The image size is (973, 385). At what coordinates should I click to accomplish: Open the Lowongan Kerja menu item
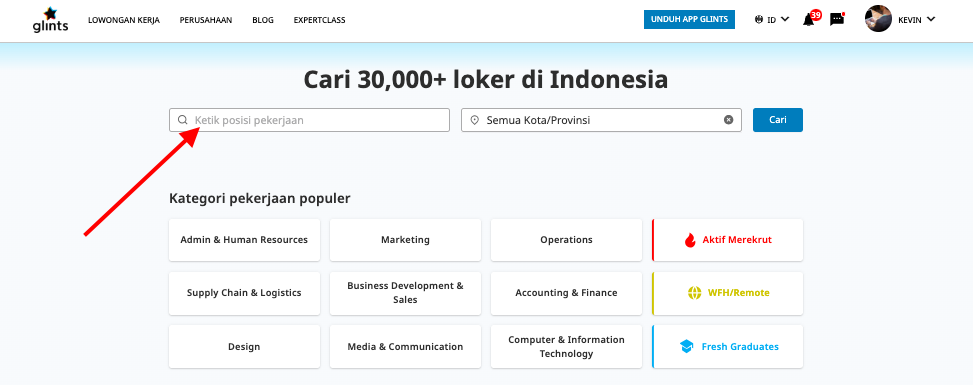(124, 20)
